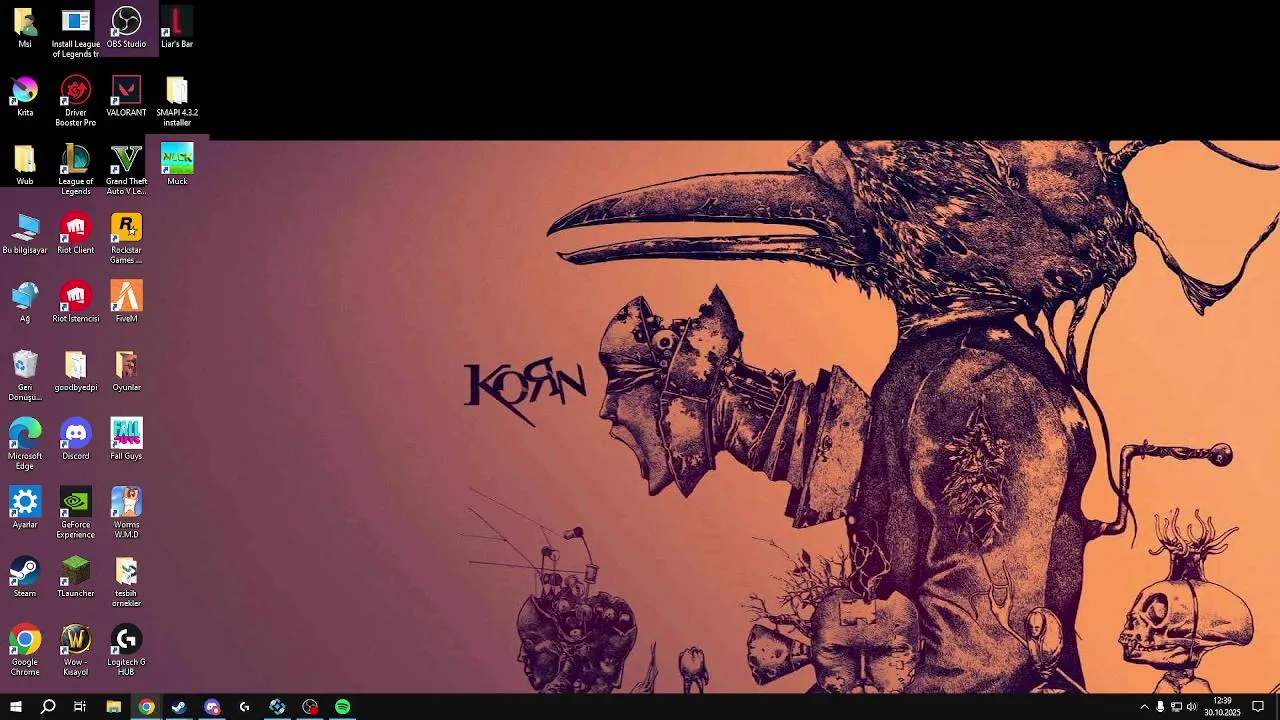This screenshot has height=720, width=1280.
Task: Click the microphone tray icon
Action: [1160, 707]
